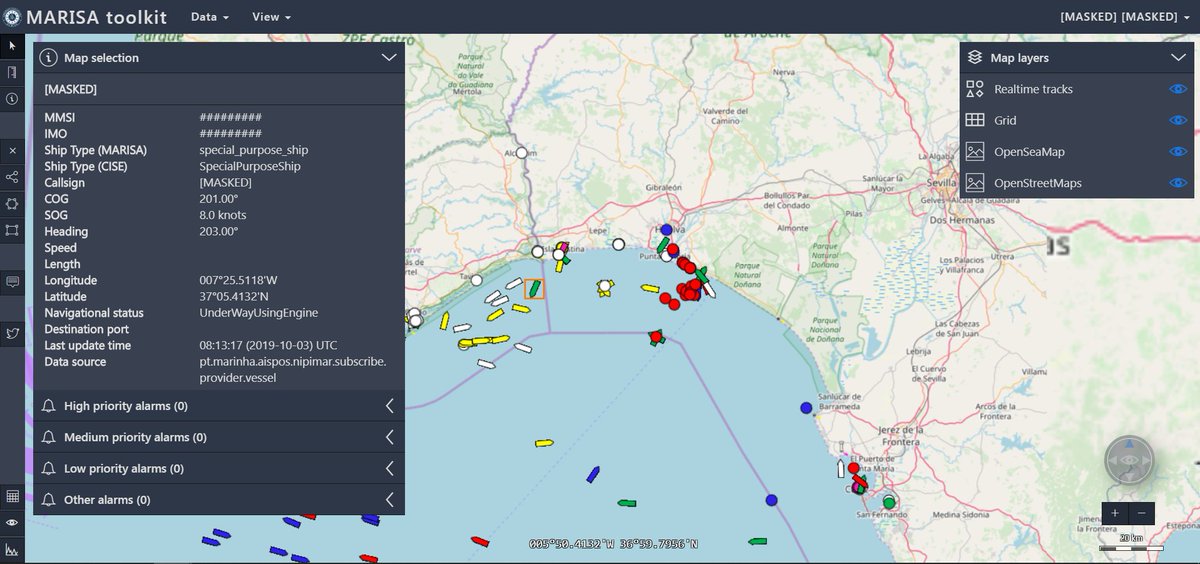Click the OpenSeaMap layer label
The image size is (1200, 564).
(x=1029, y=152)
